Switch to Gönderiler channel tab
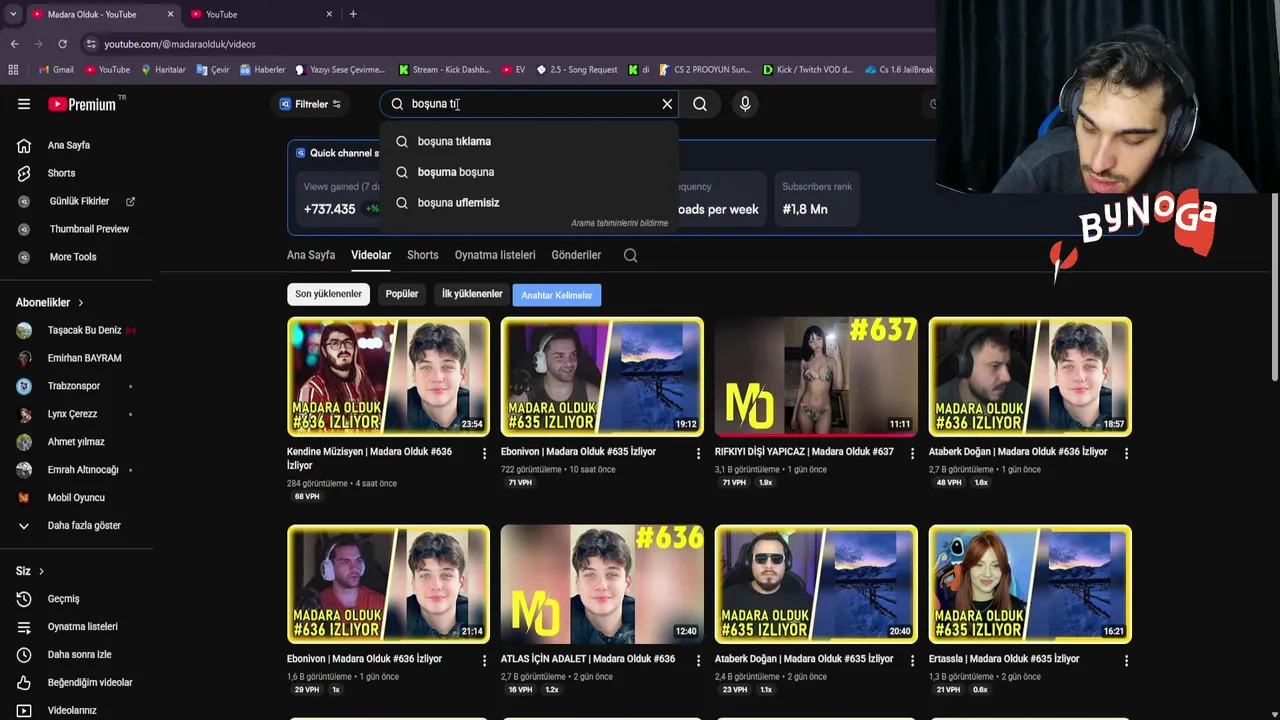The height and width of the screenshot is (720, 1280). (576, 255)
